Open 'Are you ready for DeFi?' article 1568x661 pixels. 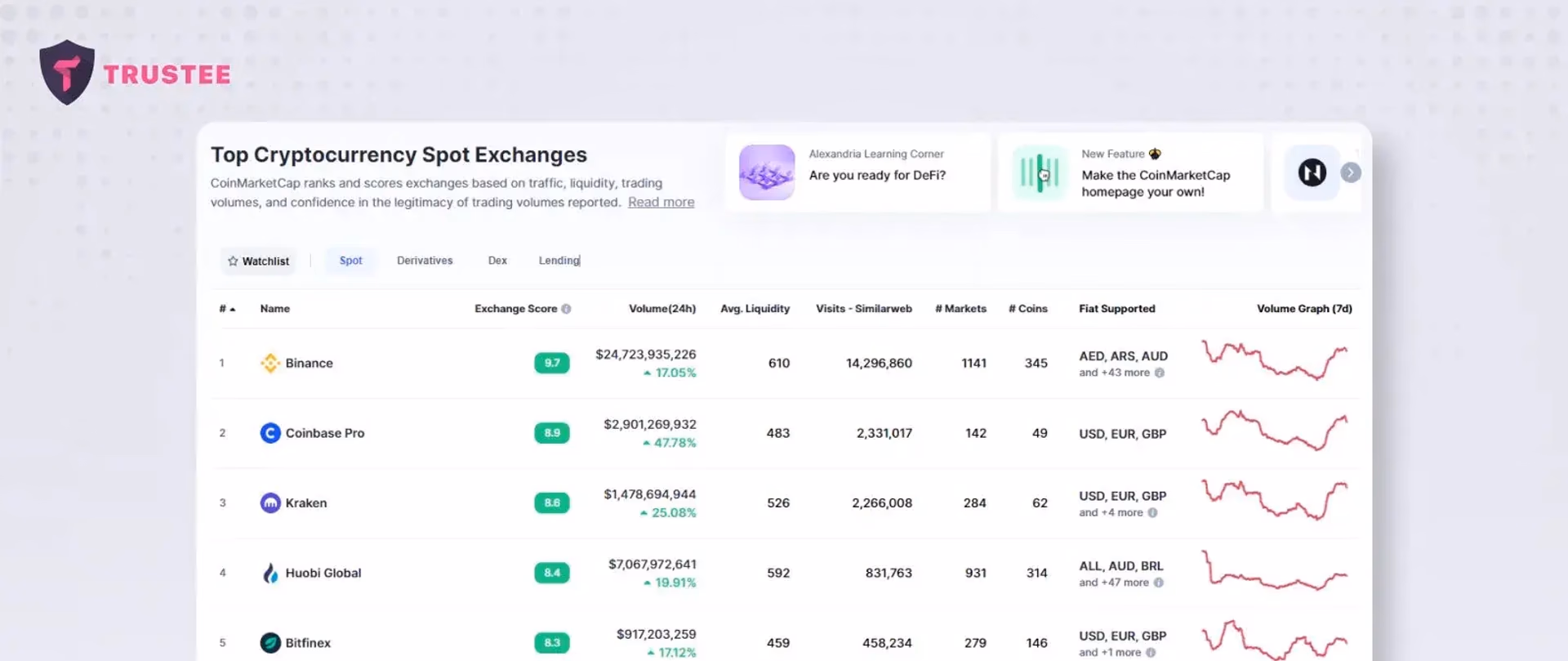877,175
